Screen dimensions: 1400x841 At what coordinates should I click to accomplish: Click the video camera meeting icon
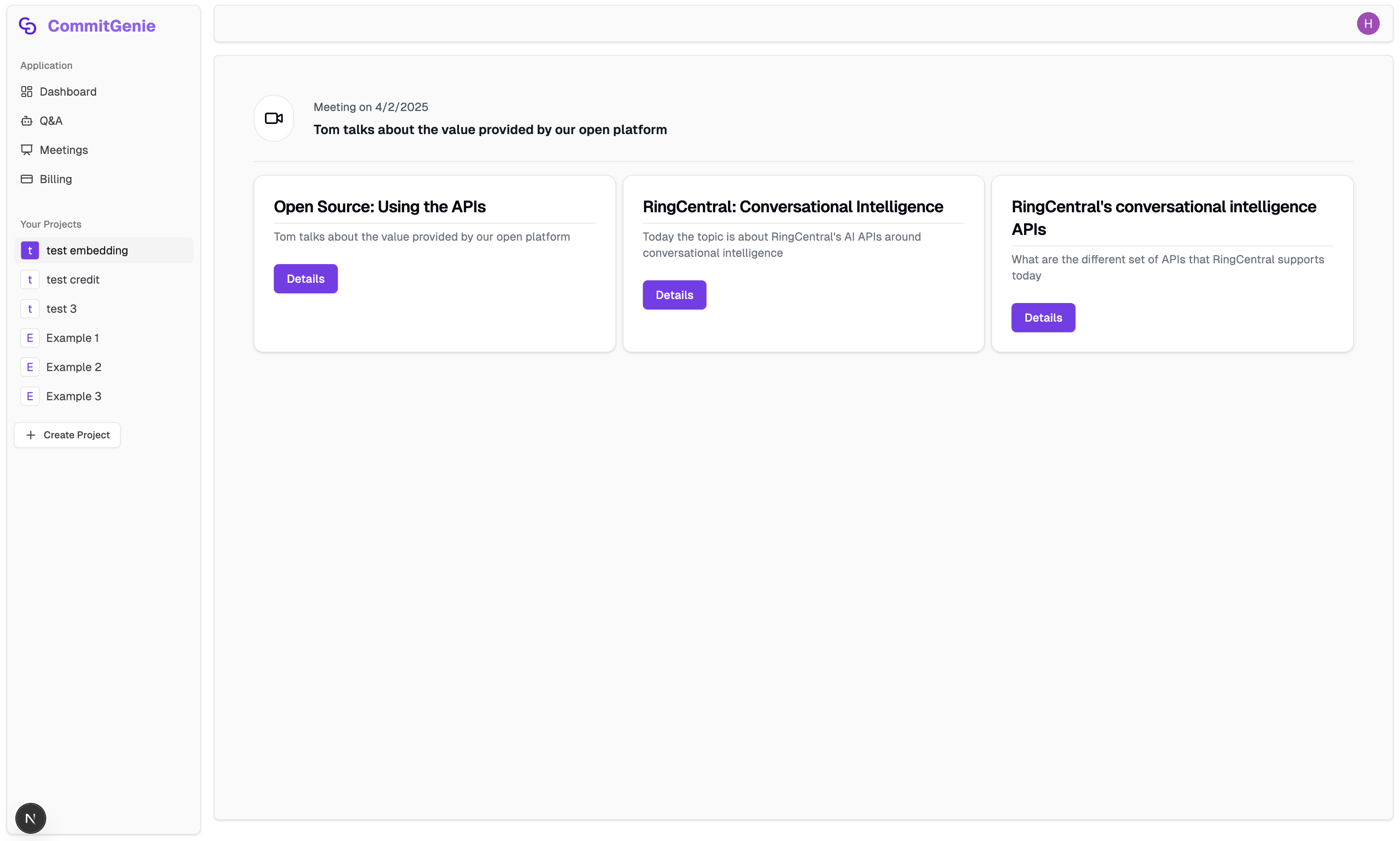274,118
